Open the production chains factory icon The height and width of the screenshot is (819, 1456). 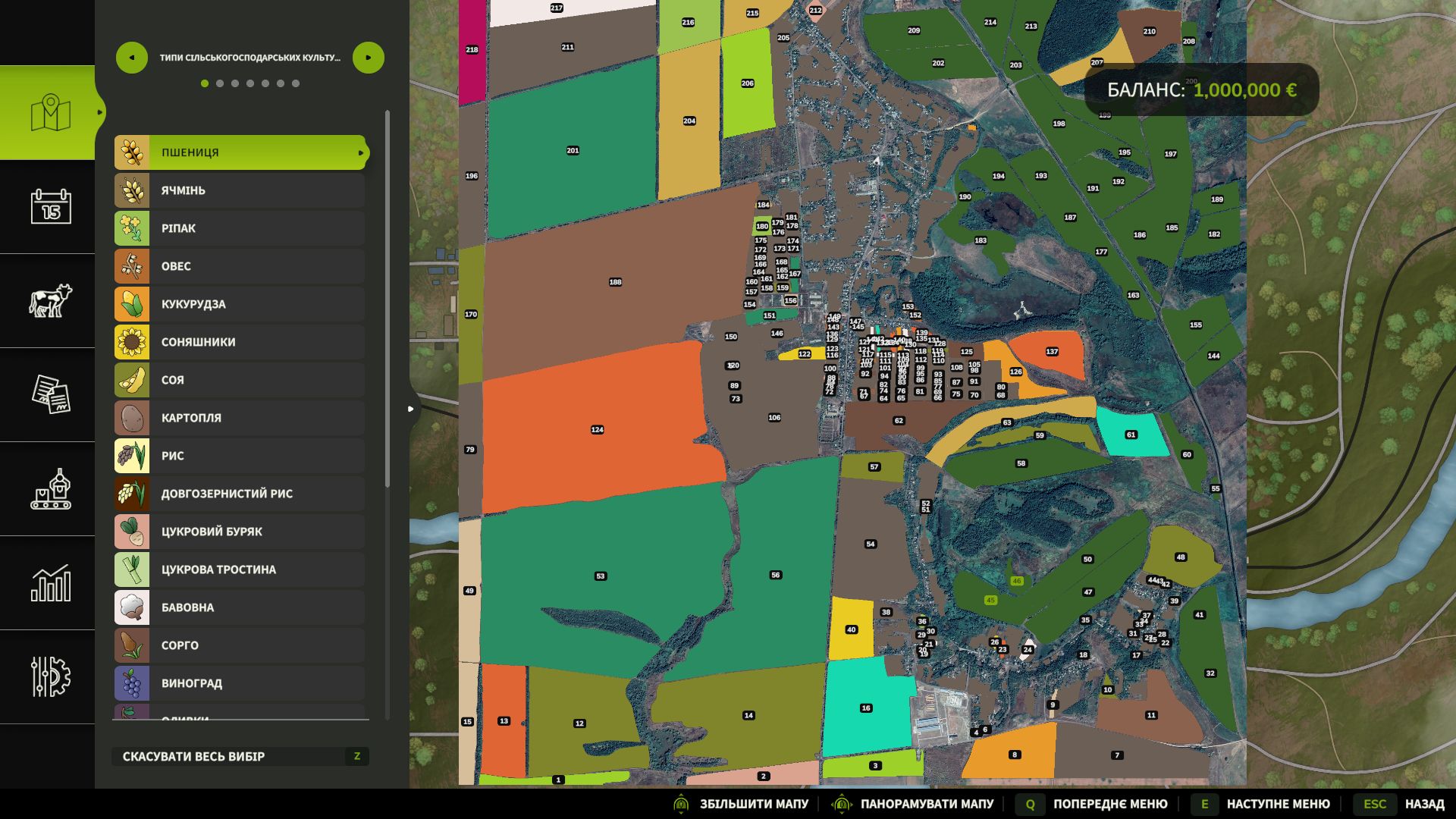pos(50,489)
